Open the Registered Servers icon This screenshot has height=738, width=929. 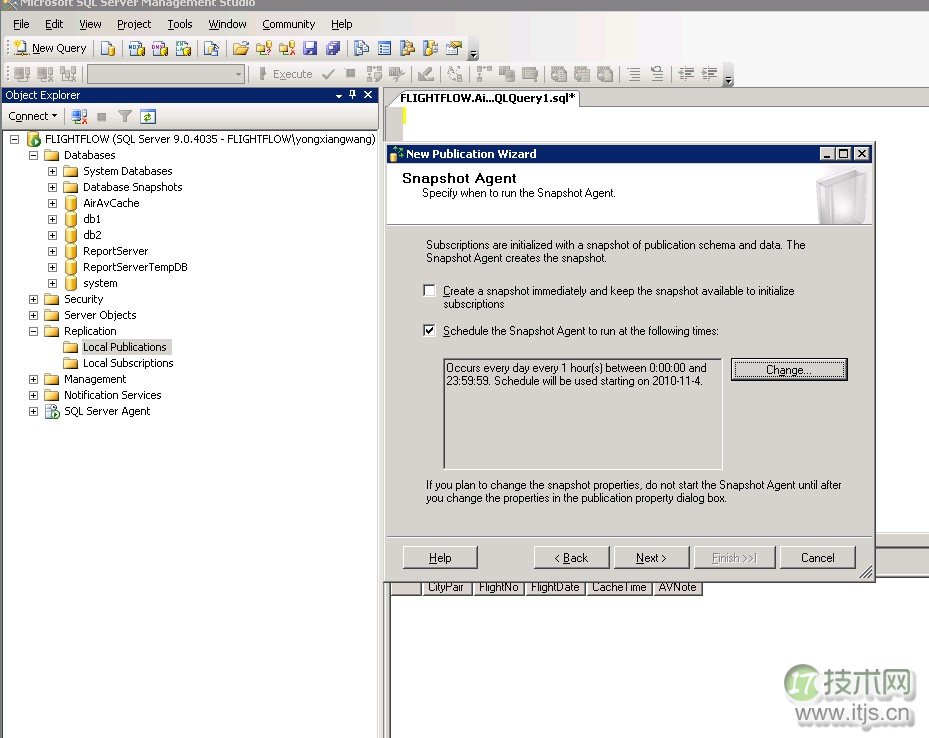pos(361,48)
